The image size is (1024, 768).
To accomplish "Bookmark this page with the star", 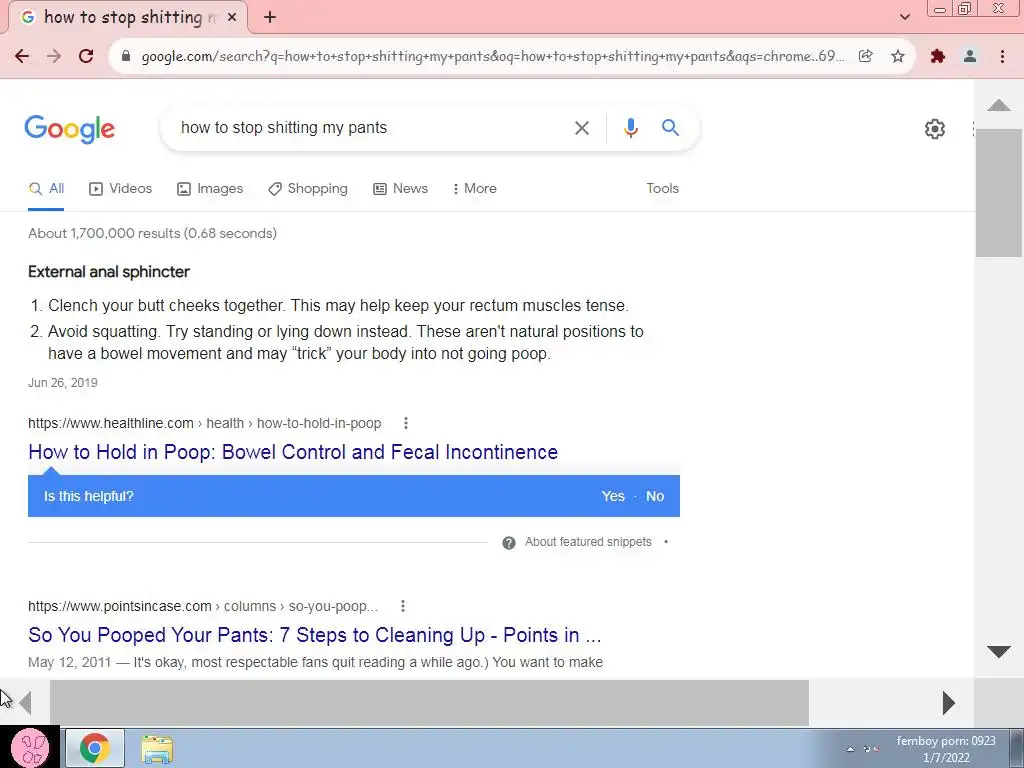I will 898,56.
